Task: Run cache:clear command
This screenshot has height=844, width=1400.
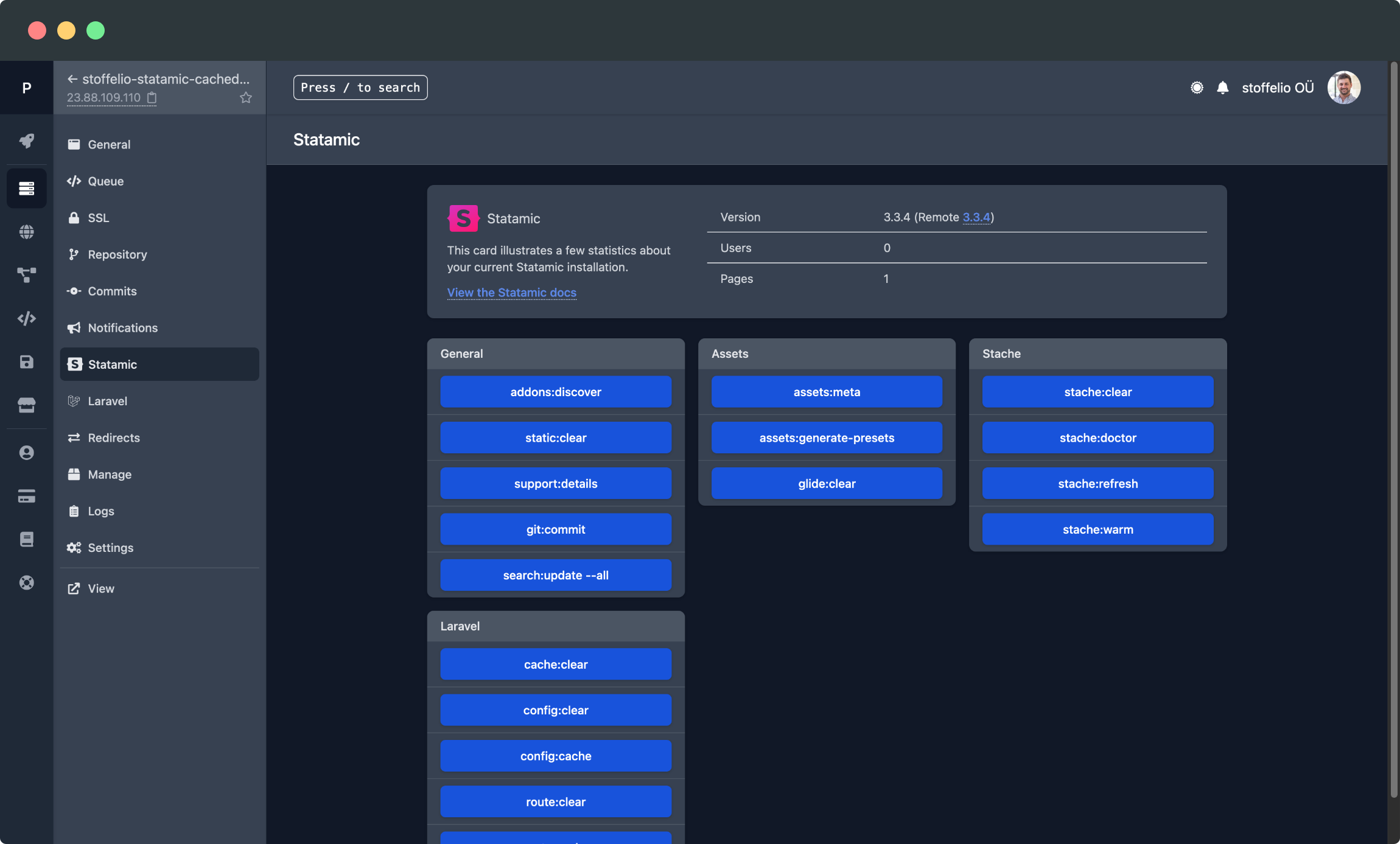Action: point(556,664)
